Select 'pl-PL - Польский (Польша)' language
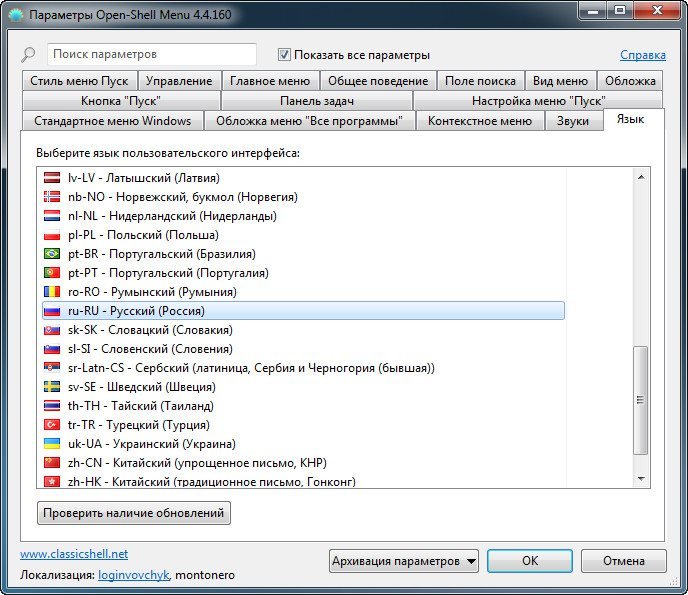The image size is (688, 595). (x=143, y=235)
